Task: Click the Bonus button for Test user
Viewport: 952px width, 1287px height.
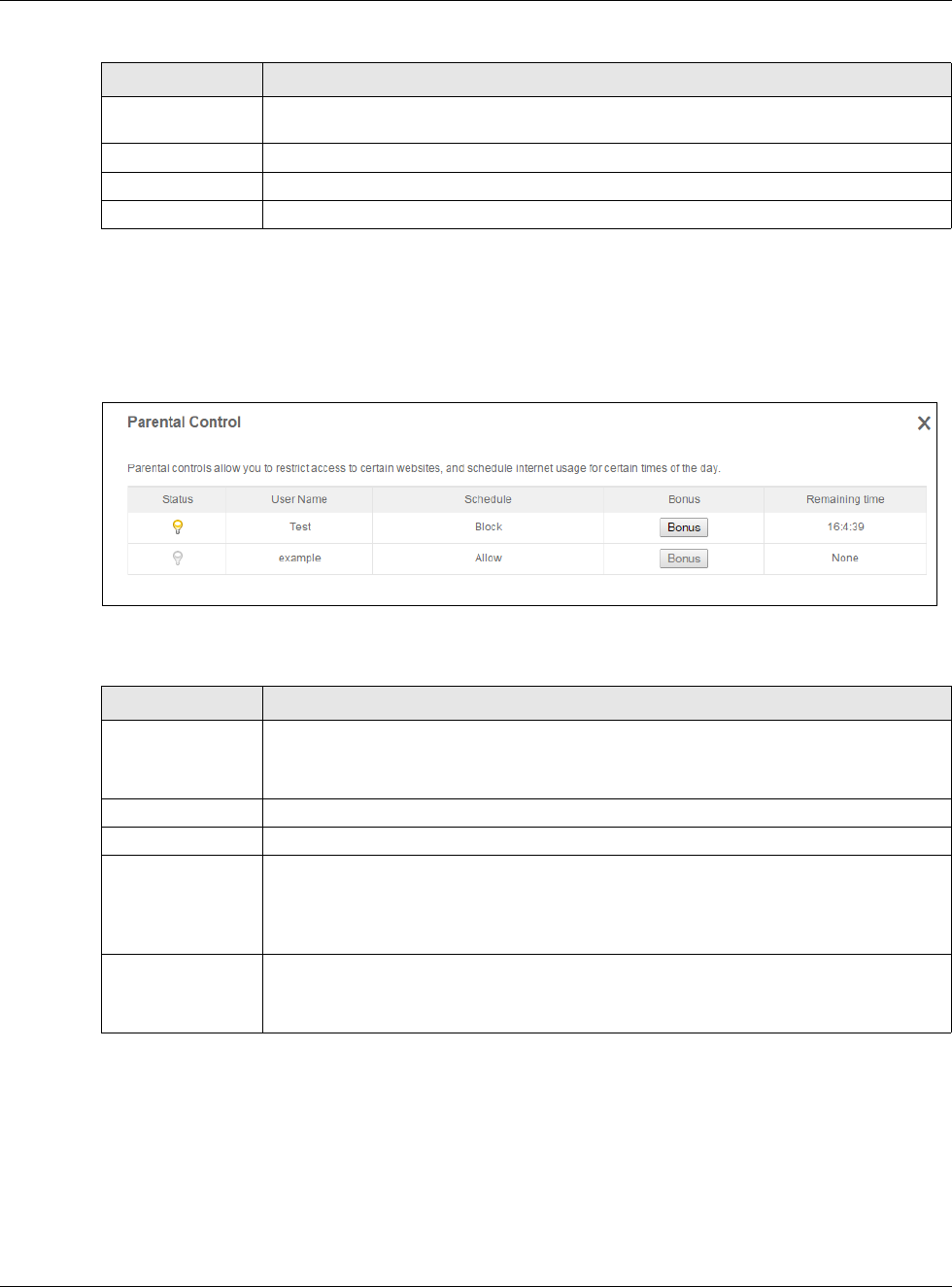Action: (x=684, y=527)
